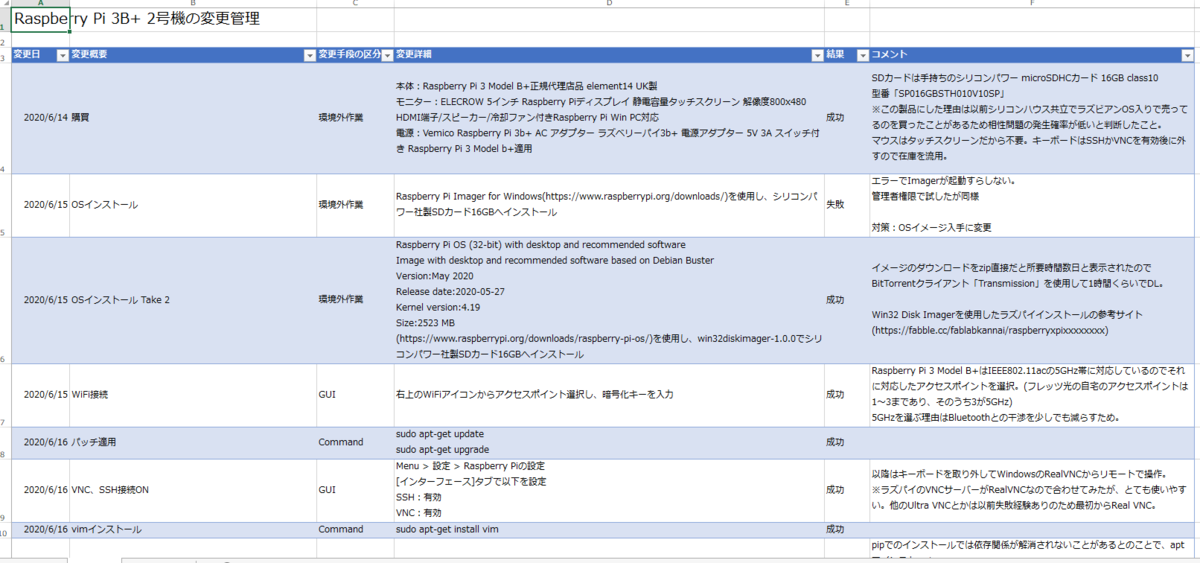Select the details cell 'Menu > 設定 > Raspberry Piの設定'

tap(610, 490)
